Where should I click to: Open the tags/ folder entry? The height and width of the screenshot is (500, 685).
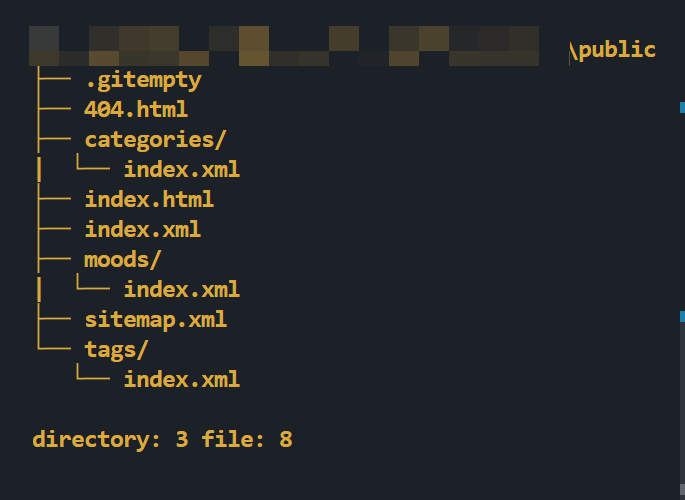[116, 350]
